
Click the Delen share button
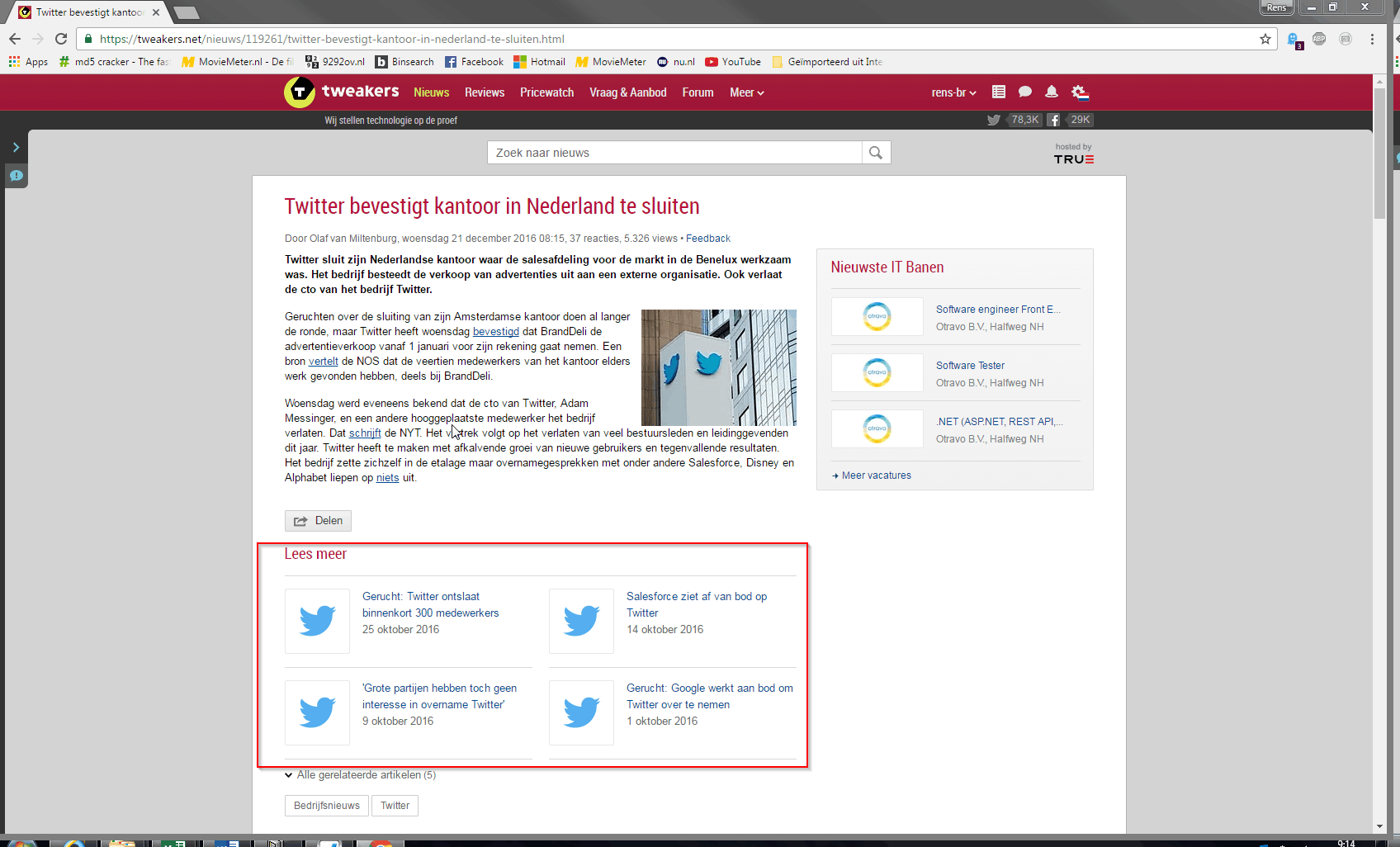pyautogui.click(x=319, y=521)
